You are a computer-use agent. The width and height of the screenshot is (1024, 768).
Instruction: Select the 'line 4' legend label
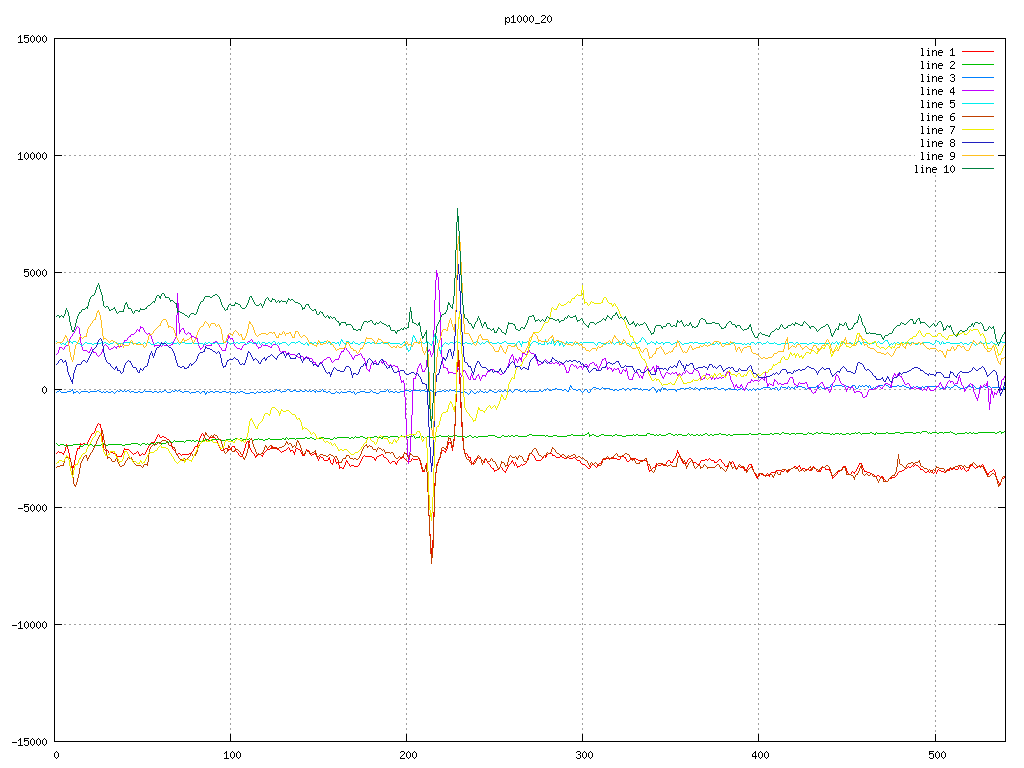pyautogui.click(x=937, y=91)
